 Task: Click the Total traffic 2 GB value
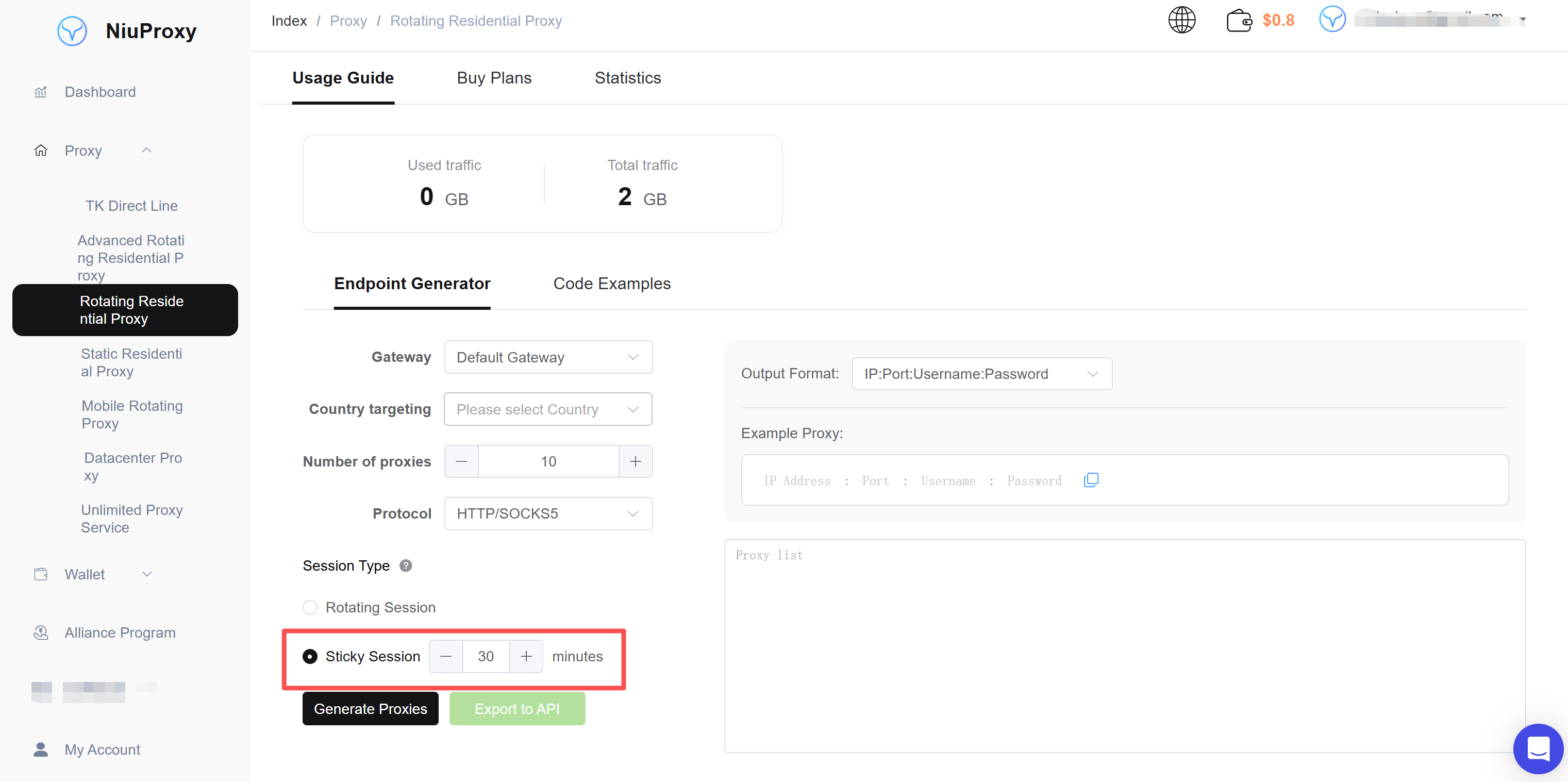click(642, 196)
